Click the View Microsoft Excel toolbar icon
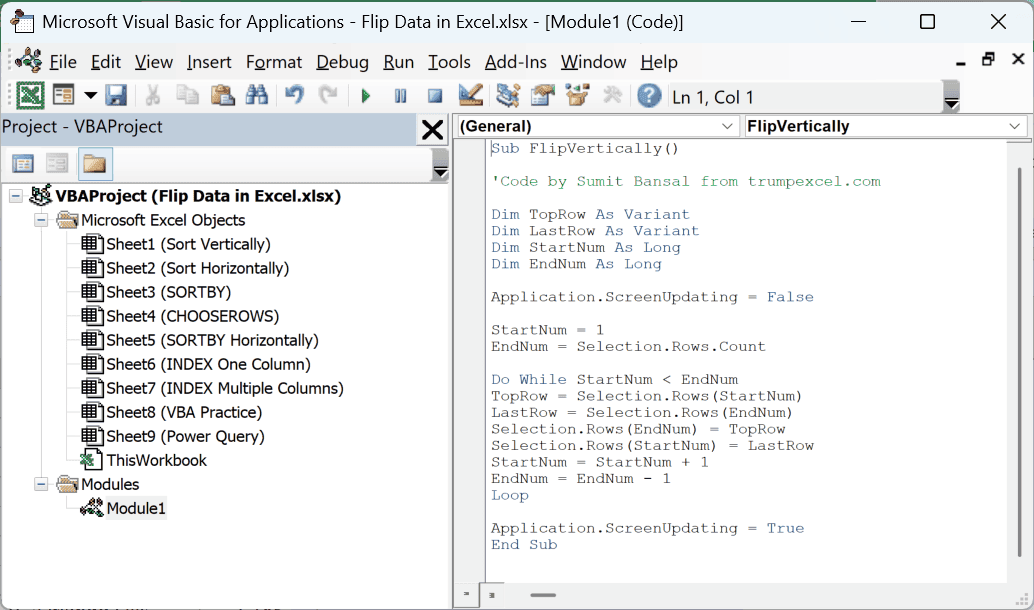1034x610 pixels. [30, 96]
